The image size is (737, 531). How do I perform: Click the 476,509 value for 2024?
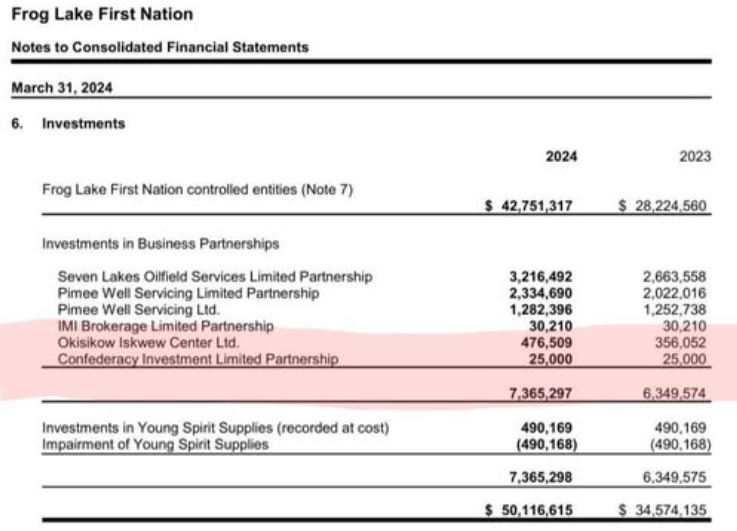(x=549, y=343)
